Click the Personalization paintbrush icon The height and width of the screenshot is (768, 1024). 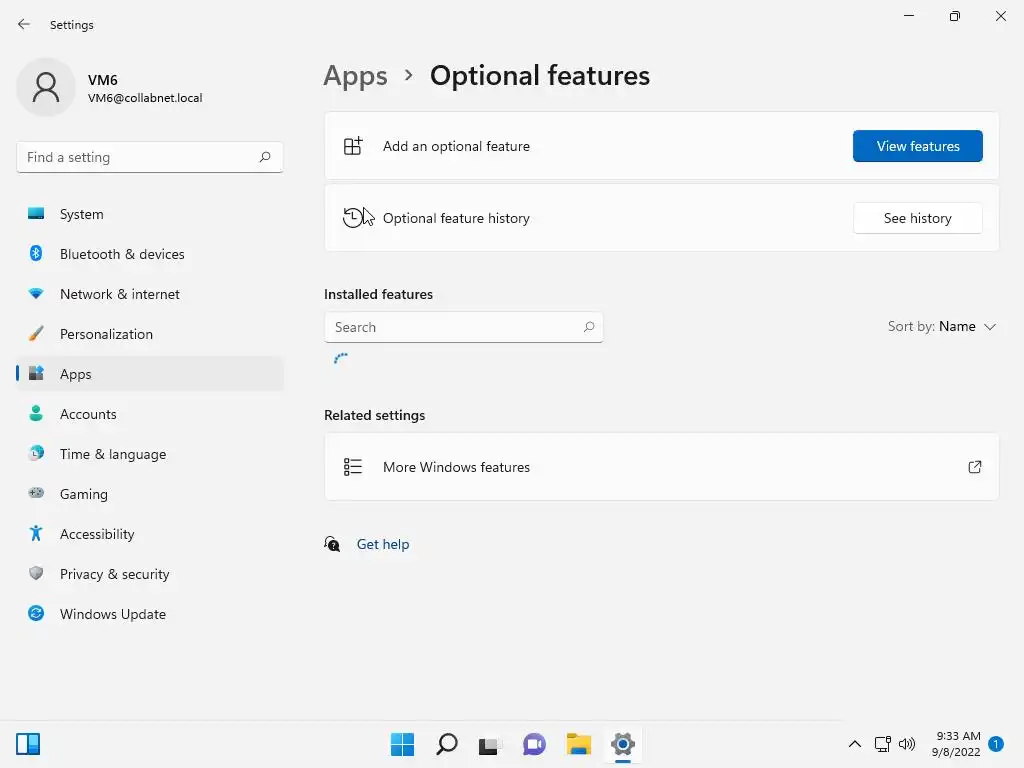coord(36,334)
